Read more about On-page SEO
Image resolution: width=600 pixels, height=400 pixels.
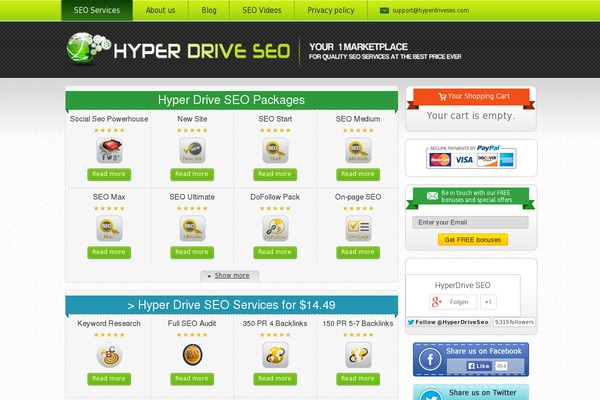[x=358, y=252]
